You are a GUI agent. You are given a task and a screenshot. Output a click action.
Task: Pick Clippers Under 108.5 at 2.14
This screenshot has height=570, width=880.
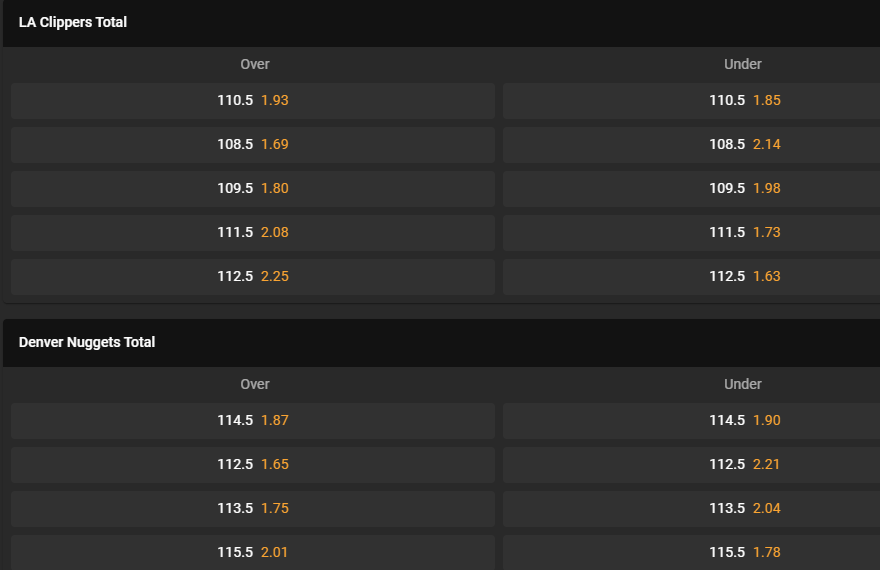[x=691, y=145]
